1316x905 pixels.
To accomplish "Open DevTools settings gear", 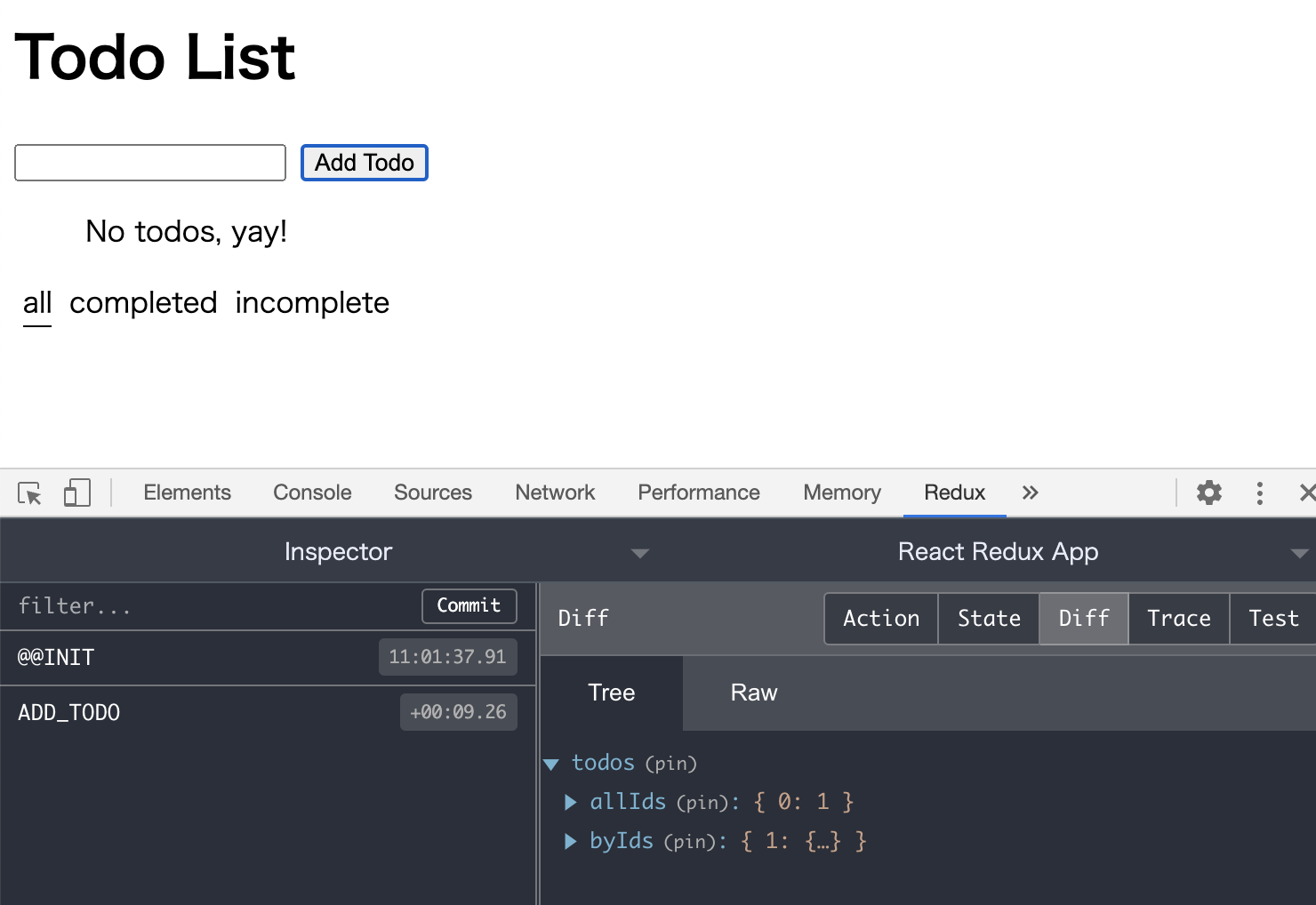I will [1208, 493].
